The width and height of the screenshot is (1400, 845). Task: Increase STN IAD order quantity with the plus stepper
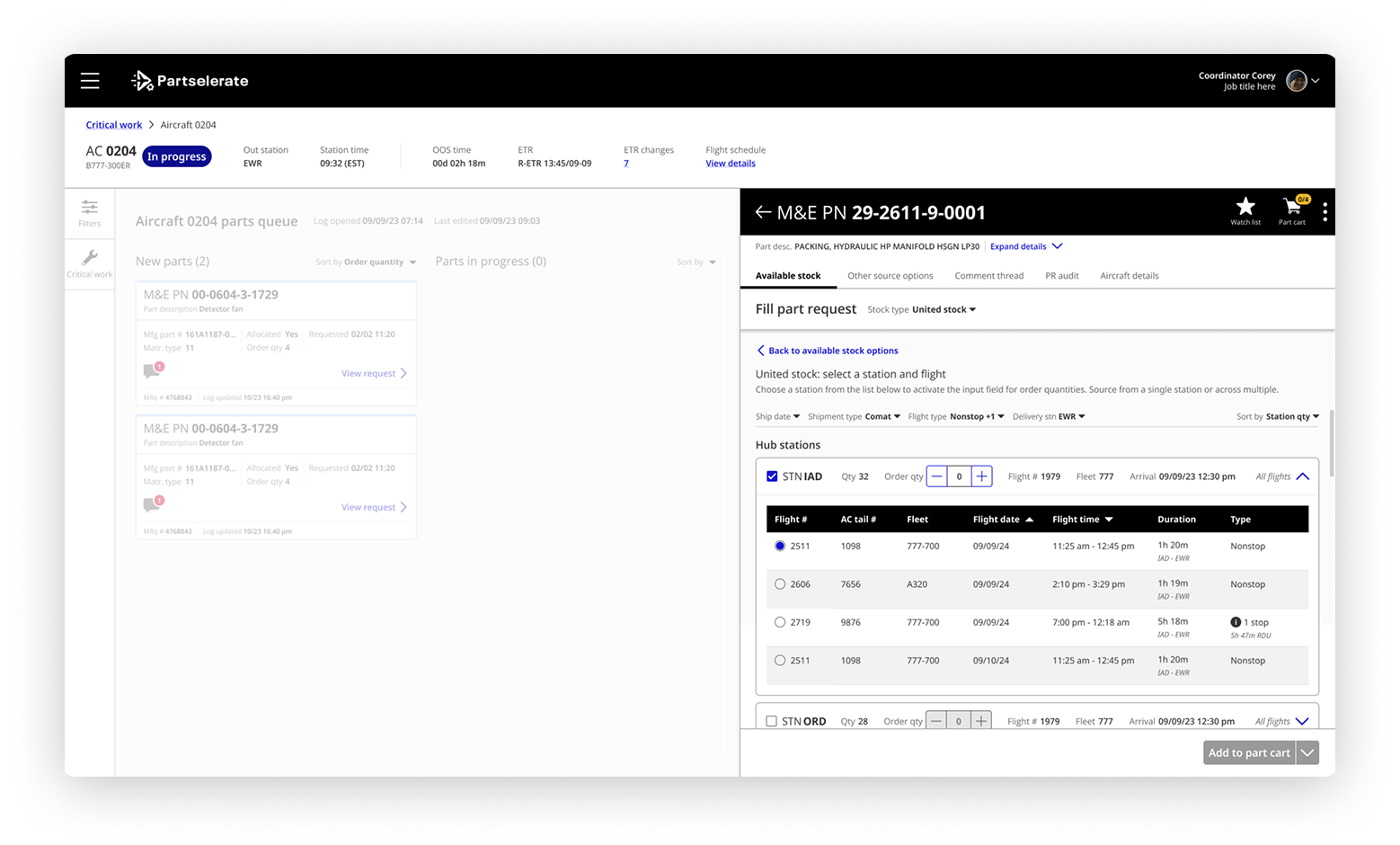981,476
